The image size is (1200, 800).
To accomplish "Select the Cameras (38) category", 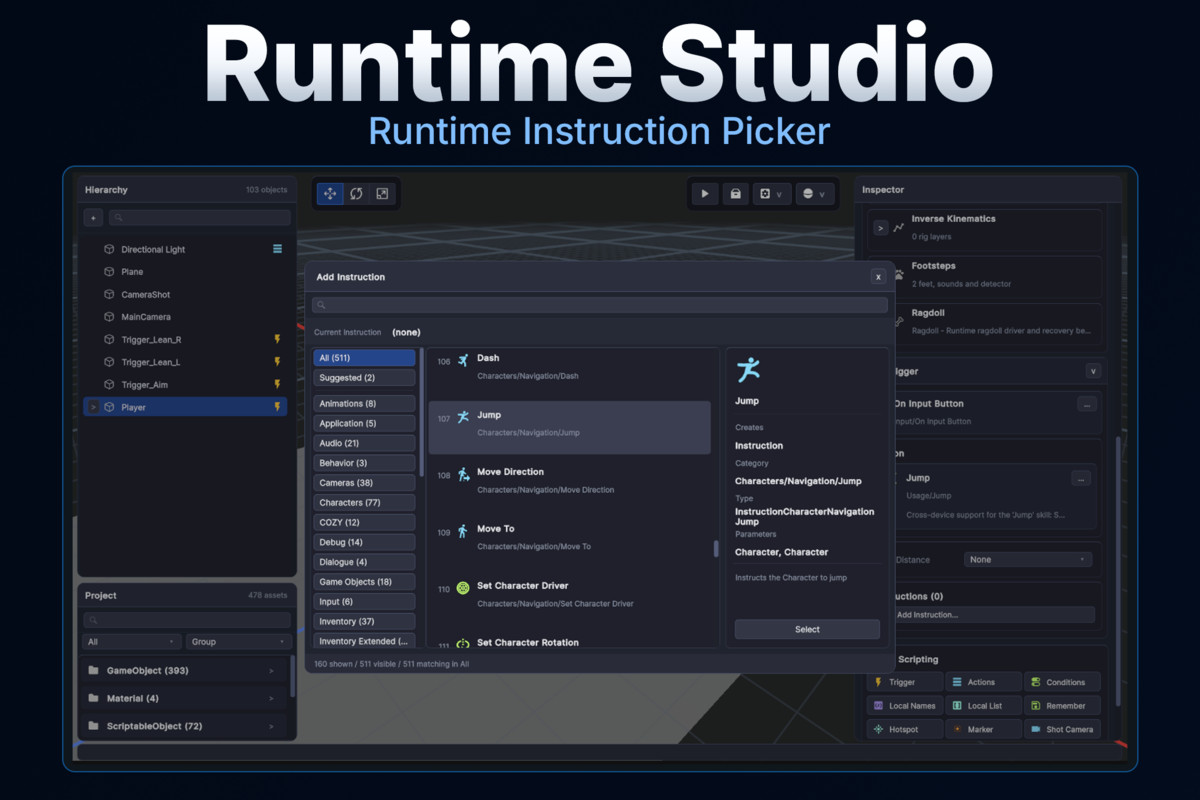I will click(364, 483).
